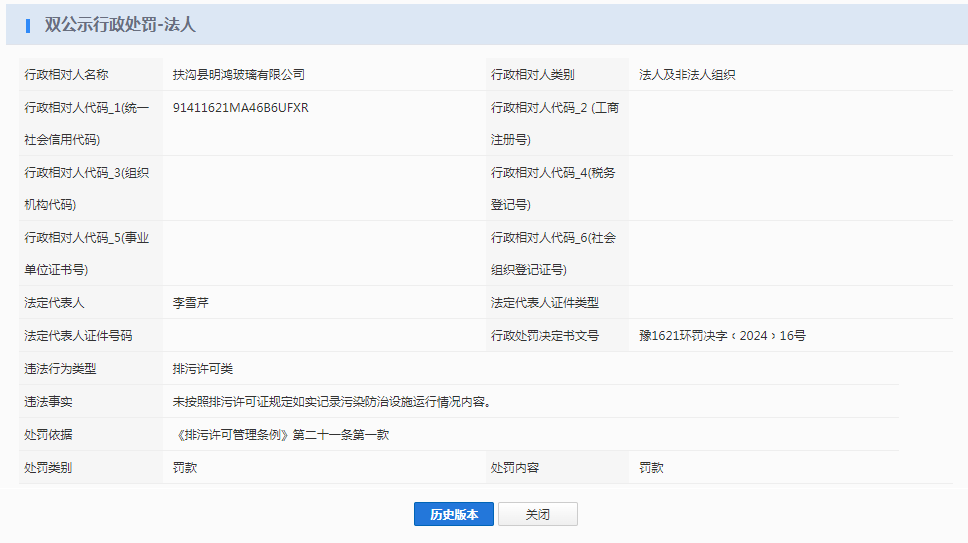The width and height of the screenshot is (968, 543).
Task: Click the label 处罚依据
Action: click(48, 435)
